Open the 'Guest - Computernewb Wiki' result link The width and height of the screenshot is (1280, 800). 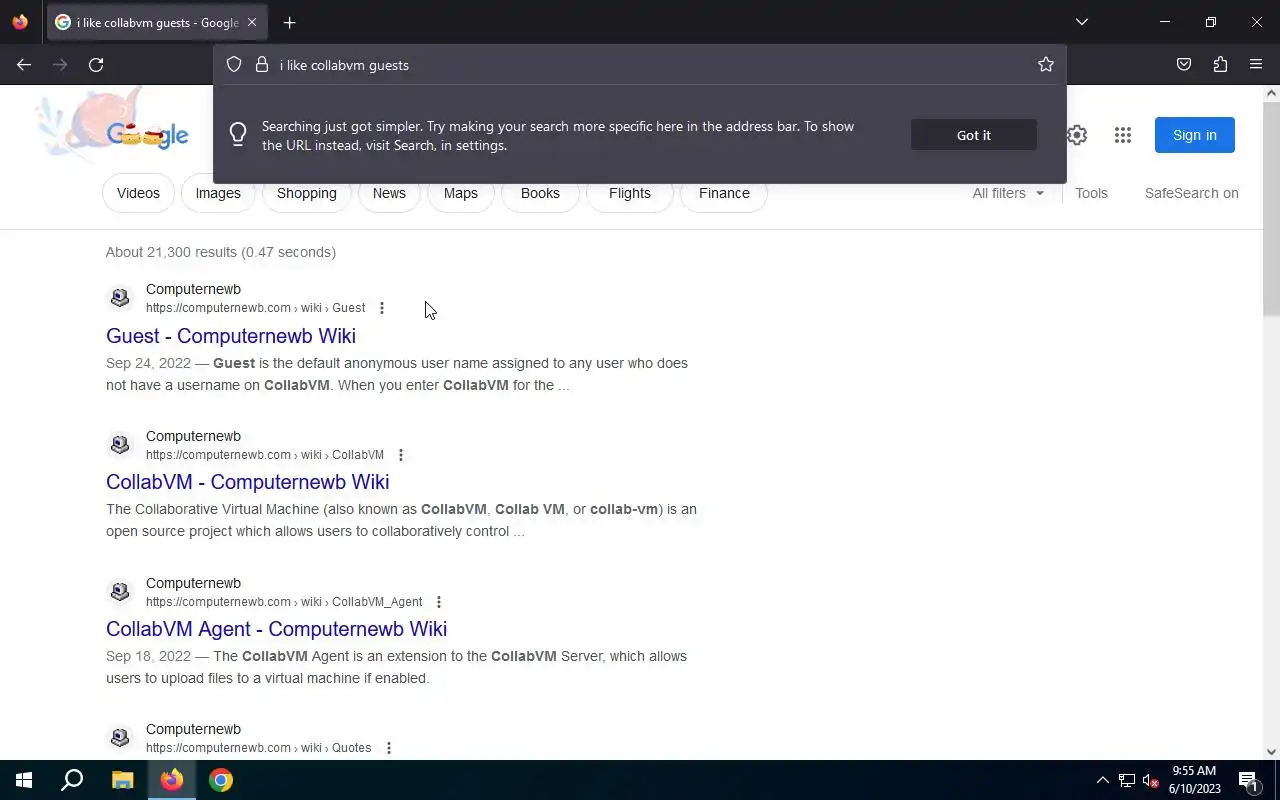pyautogui.click(x=231, y=336)
